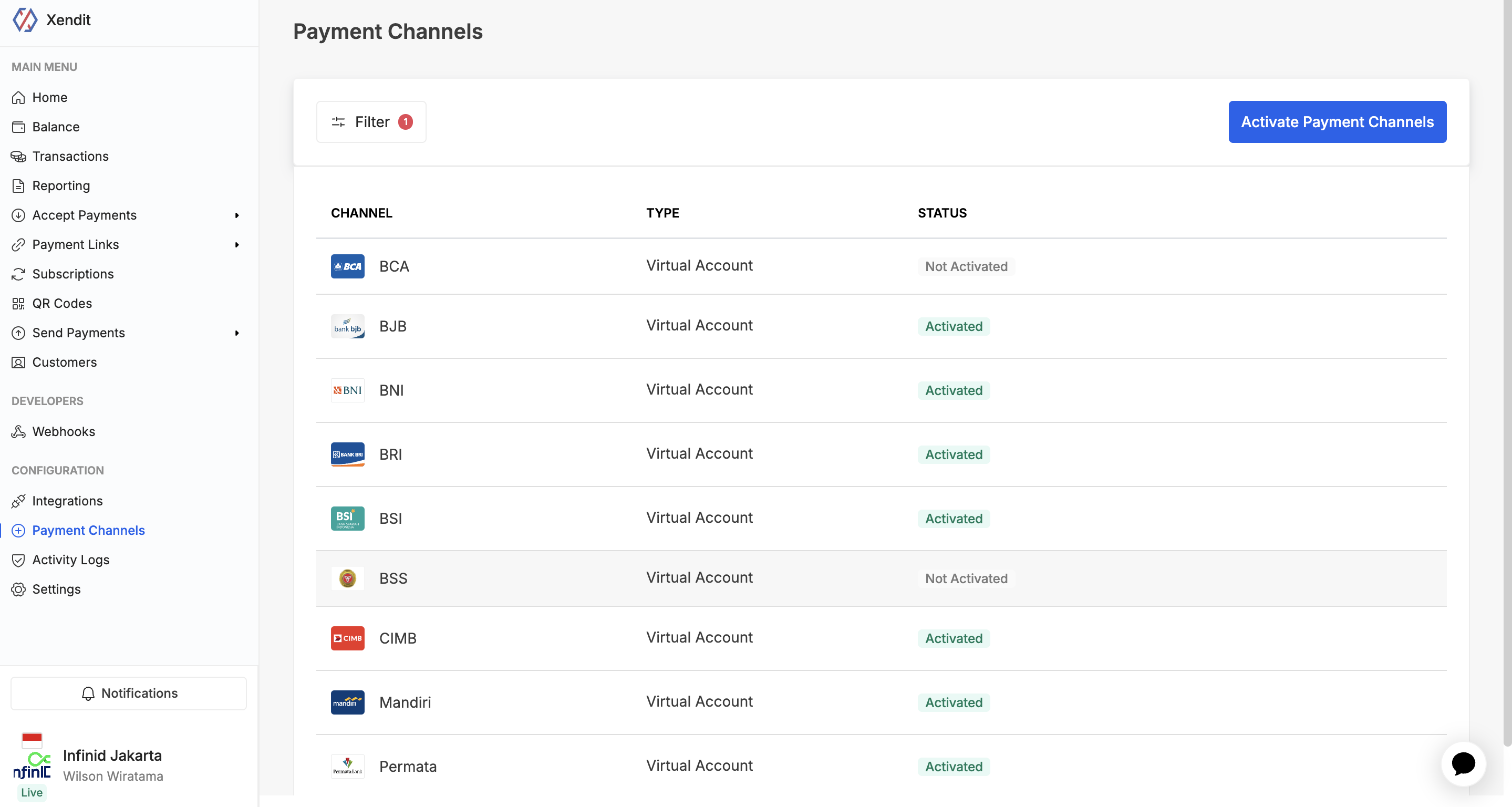Expand the Send Payments submenu arrow
The width and height of the screenshot is (1512, 807).
(x=237, y=334)
